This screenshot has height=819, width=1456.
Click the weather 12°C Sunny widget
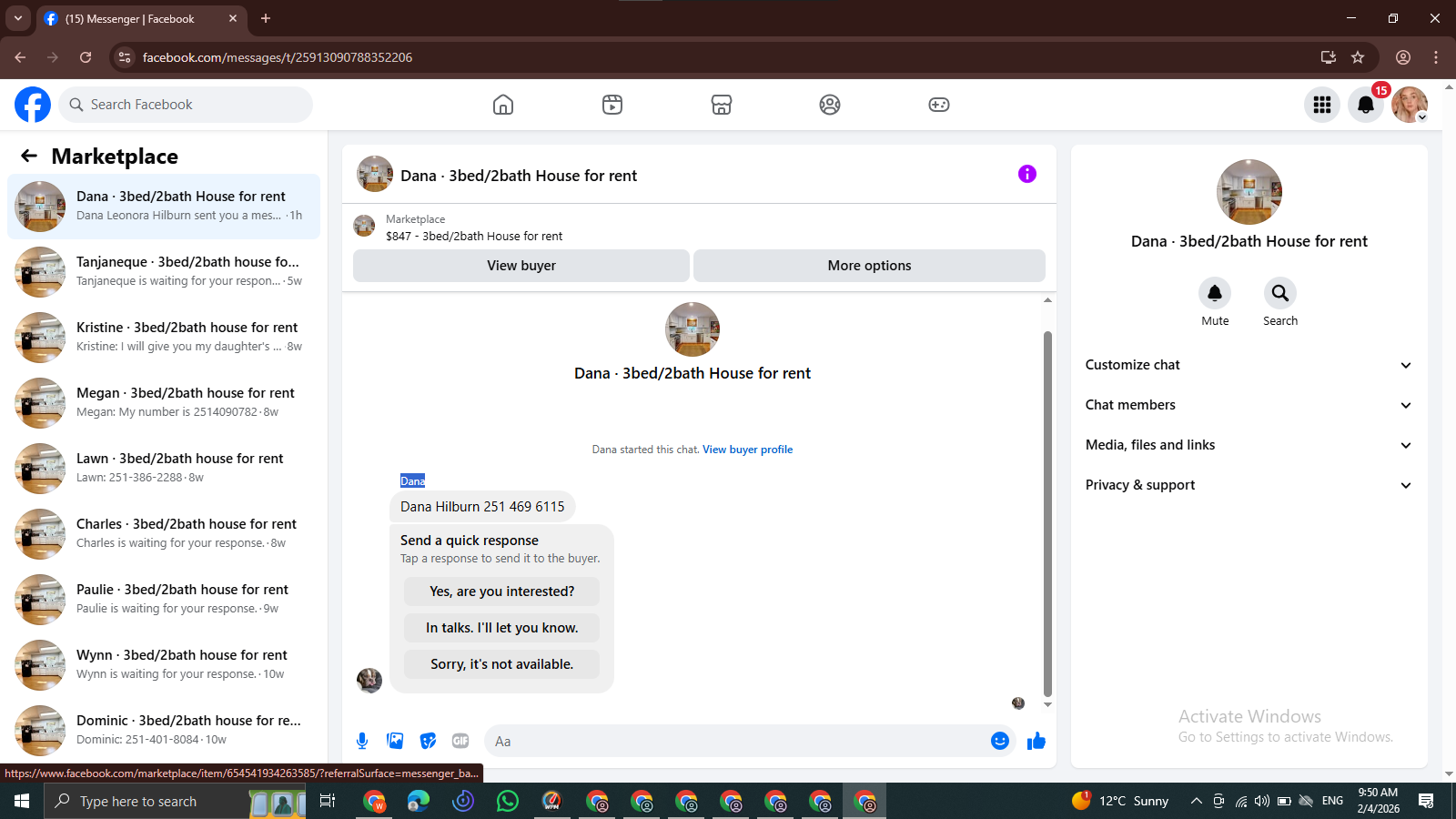(1120, 801)
